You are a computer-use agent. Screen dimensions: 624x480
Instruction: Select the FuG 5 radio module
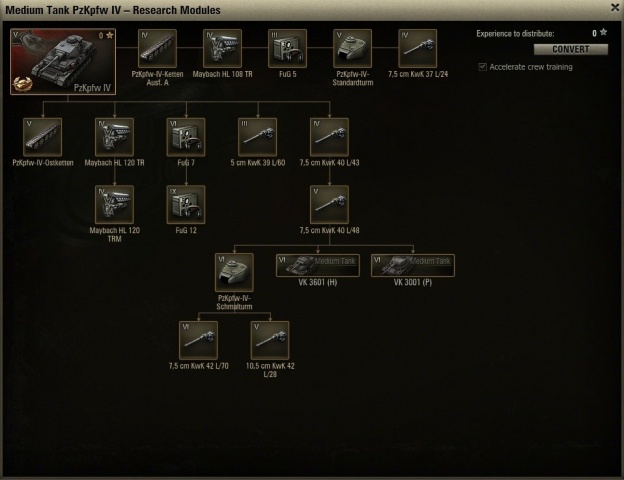[287, 48]
